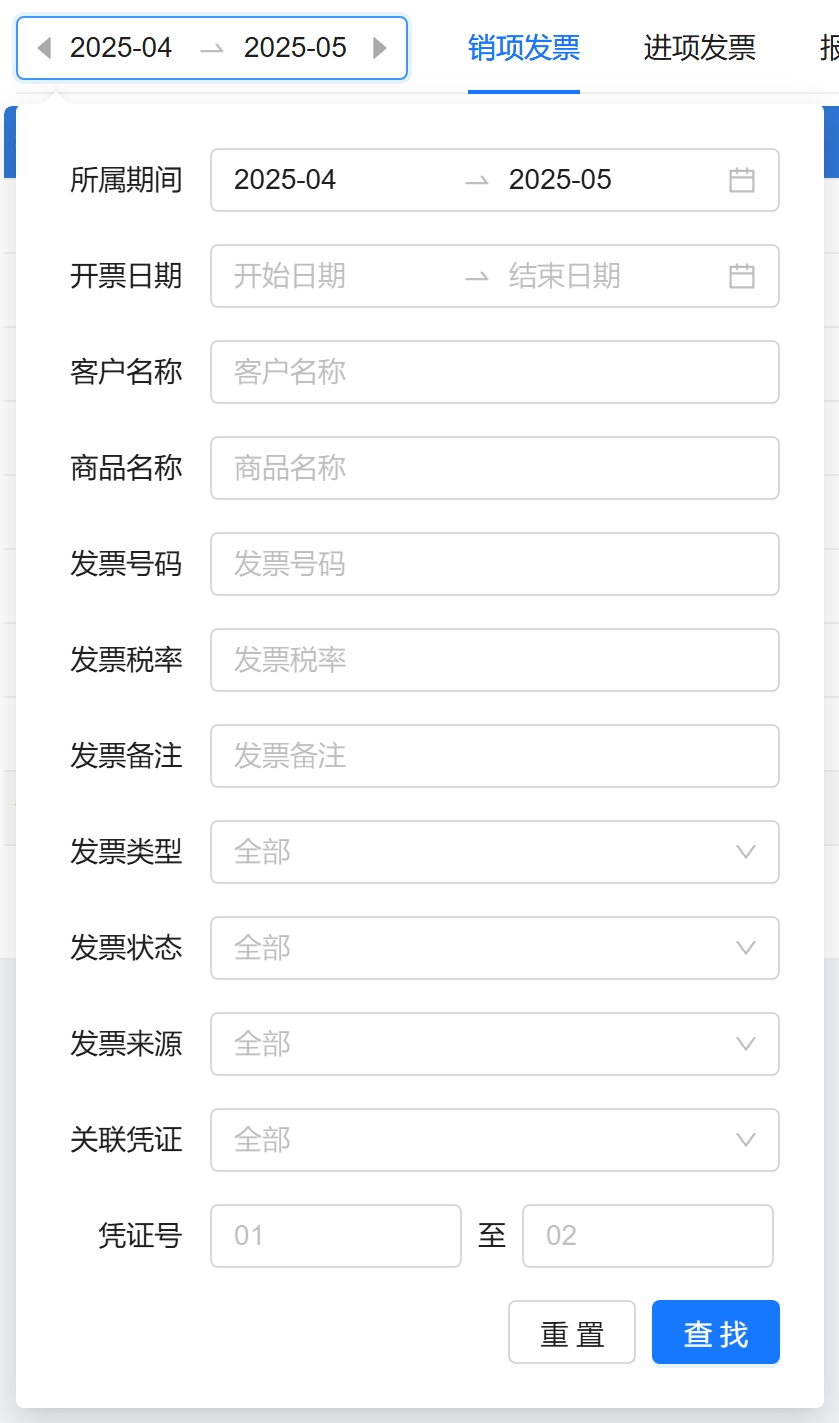839x1423 pixels.
Task: Focus the 客户名称 input field
Action: (x=494, y=372)
